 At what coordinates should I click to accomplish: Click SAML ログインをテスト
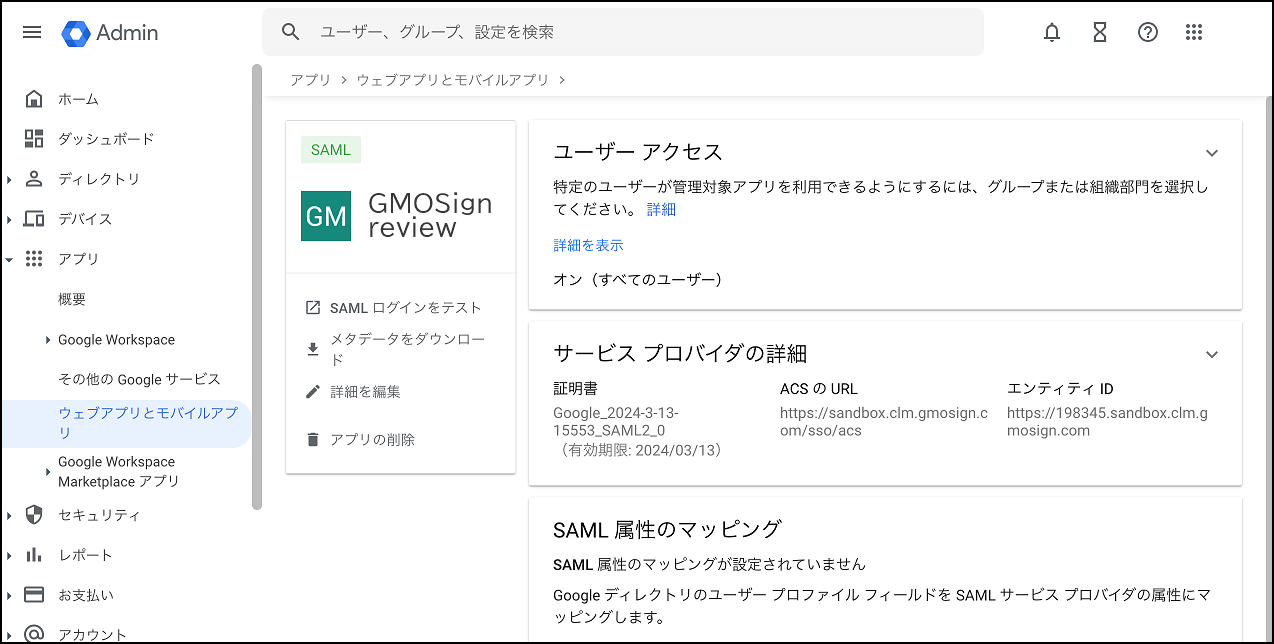405,307
